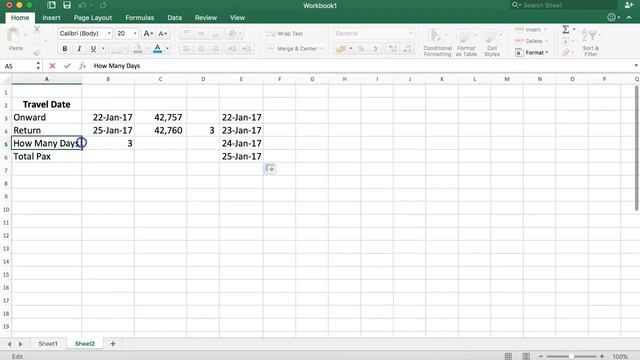Click the Paste Options icon below column E
640x360 pixels.
pyautogui.click(x=270, y=169)
